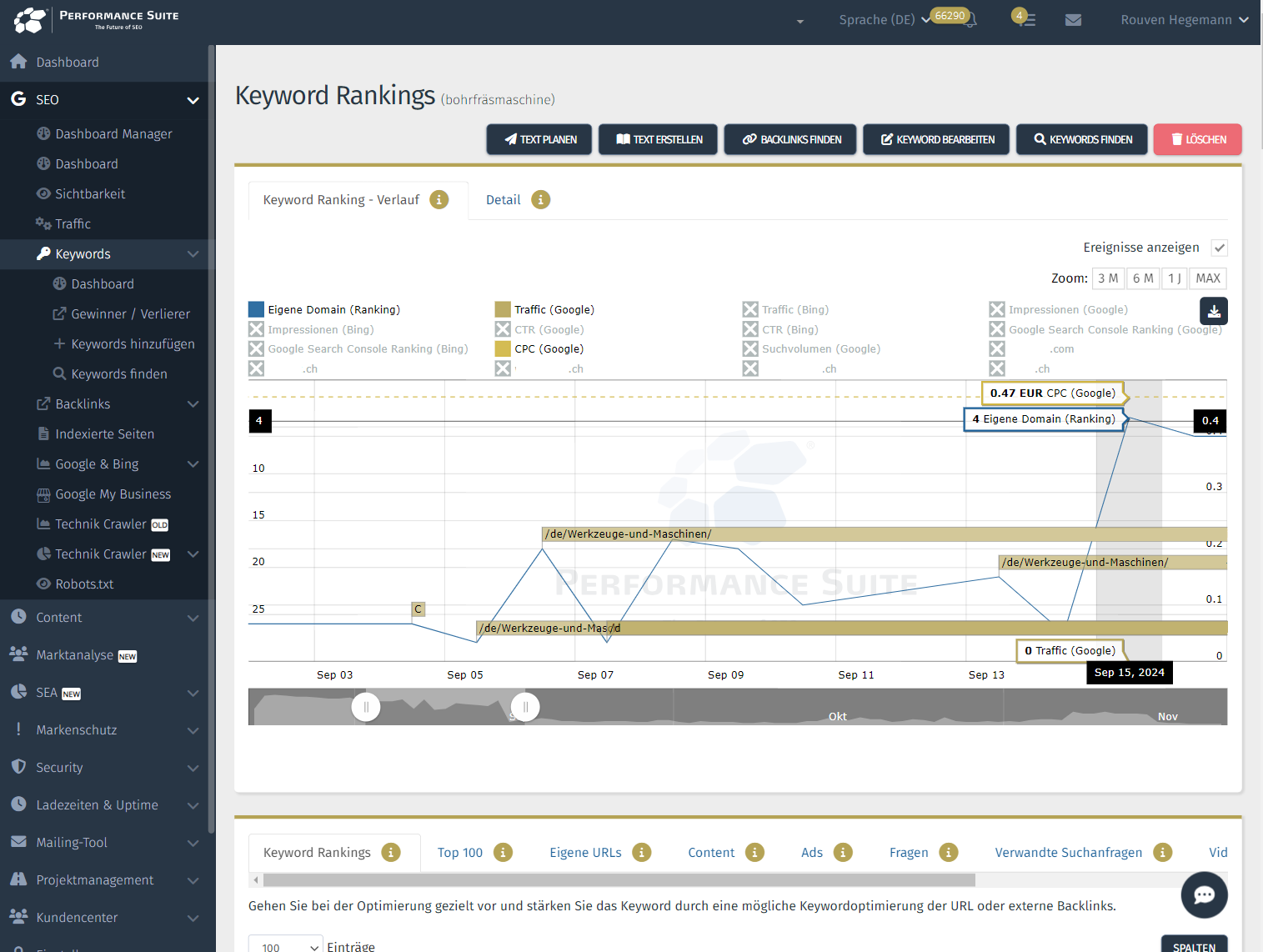1263x952 pixels.
Task: Click info icon beside Ads tab
Action: click(843, 852)
